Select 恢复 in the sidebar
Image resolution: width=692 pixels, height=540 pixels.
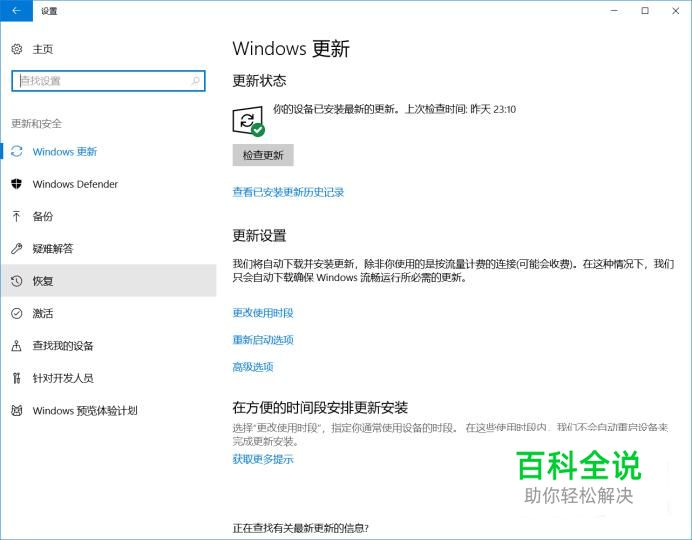108,281
